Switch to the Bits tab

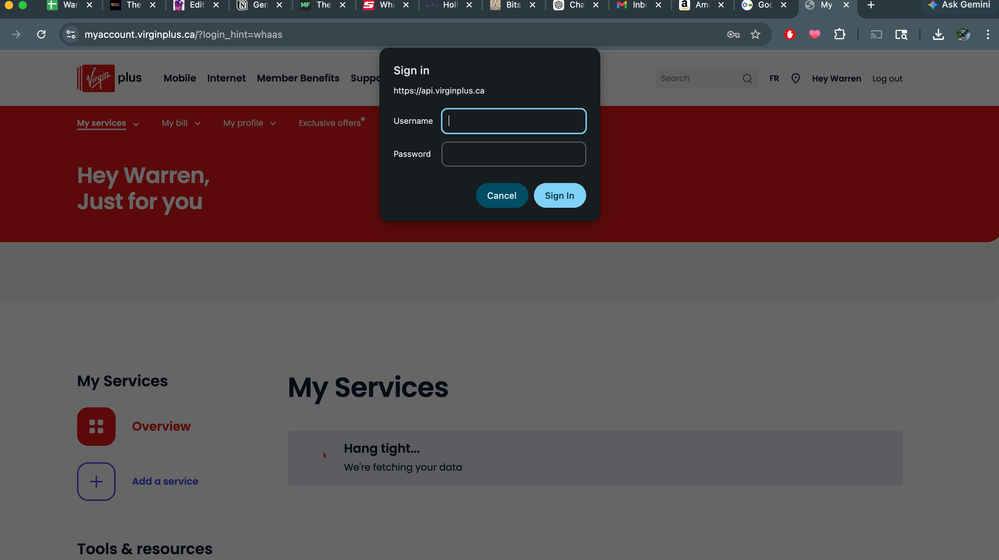tap(505, 5)
